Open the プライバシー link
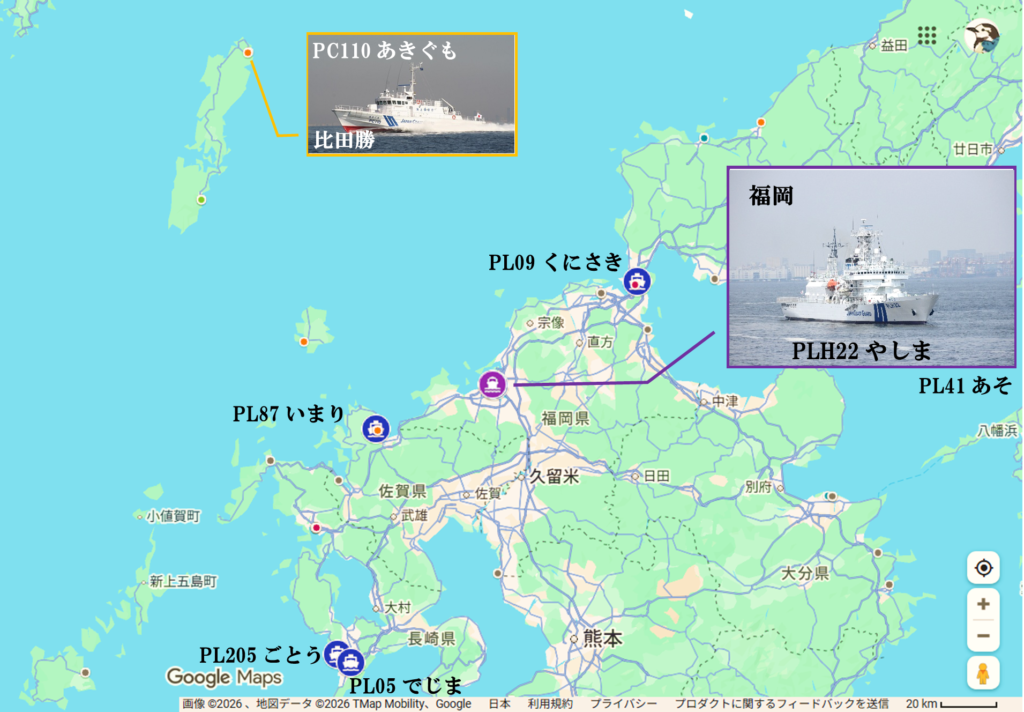The width and height of the screenshot is (1024, 712). coord(624,704)
